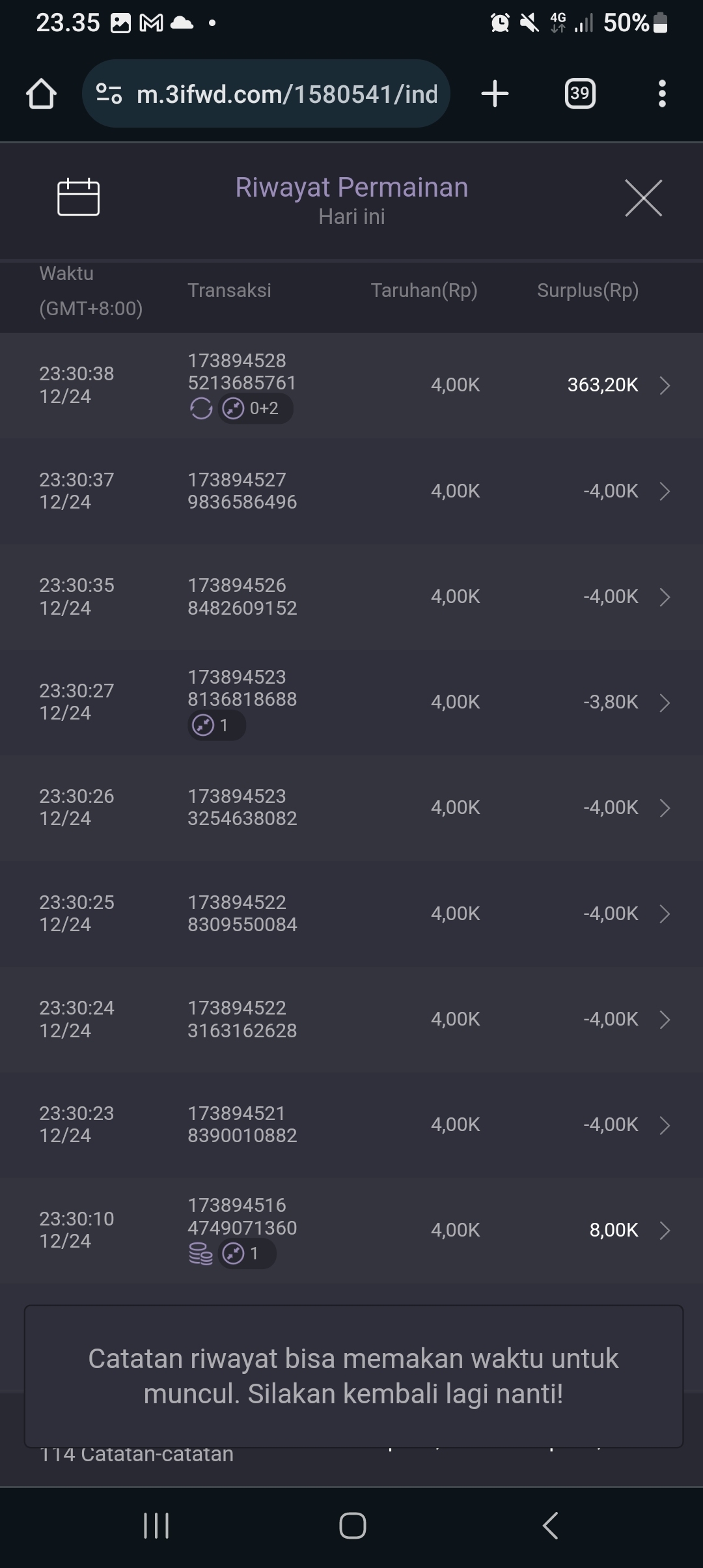Open a new browser tab
This screenshot has height=1568, width=703.
pos(495,94)
